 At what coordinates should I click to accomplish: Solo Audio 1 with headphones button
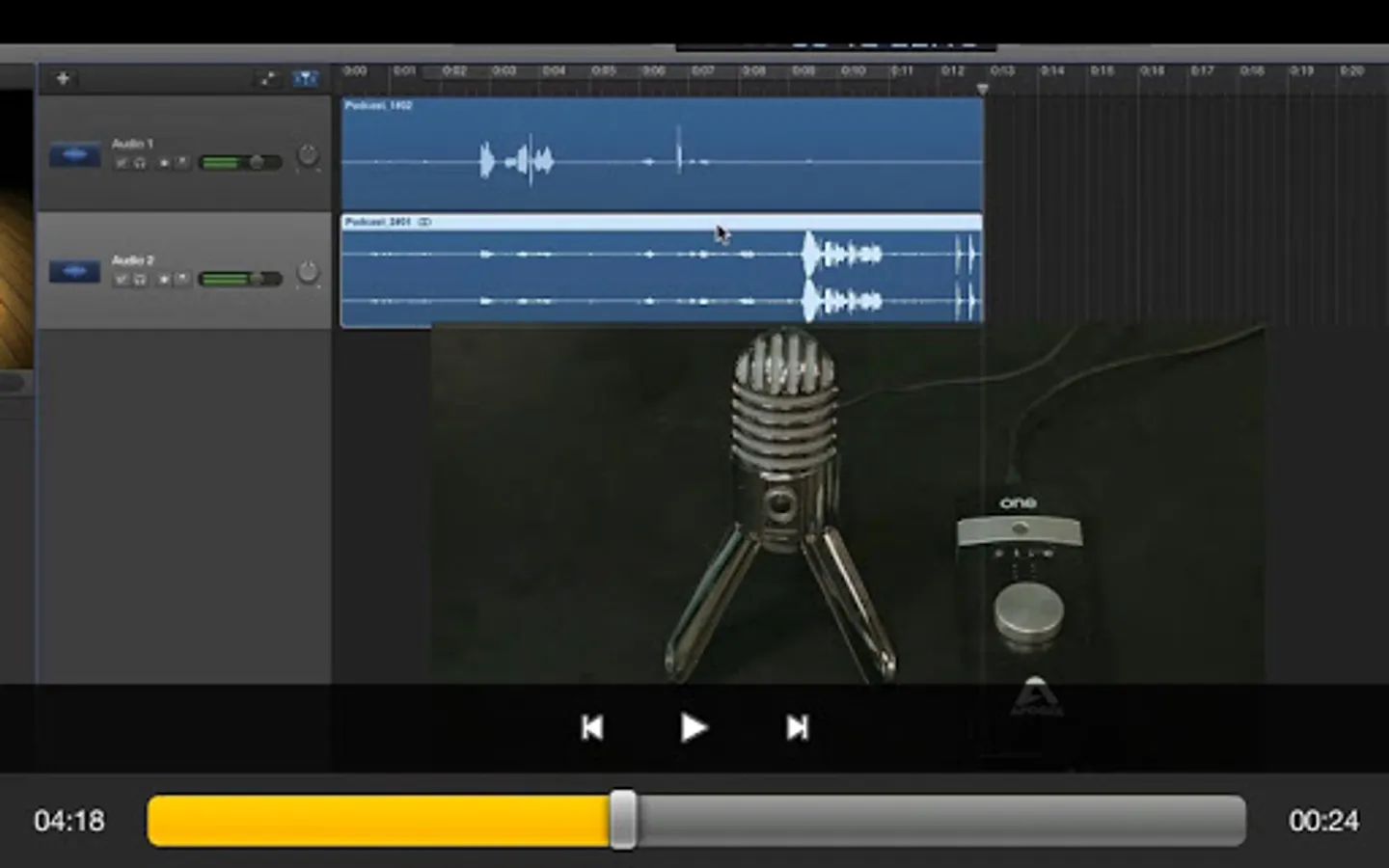(140, 163)
